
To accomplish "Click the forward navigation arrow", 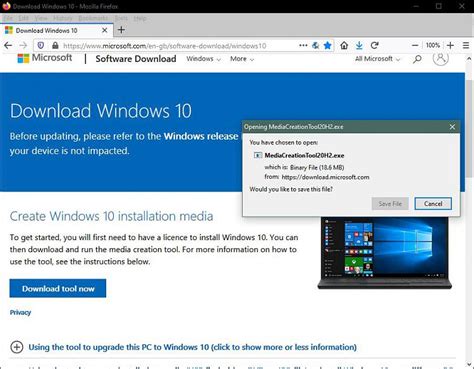I will [23, 46].
